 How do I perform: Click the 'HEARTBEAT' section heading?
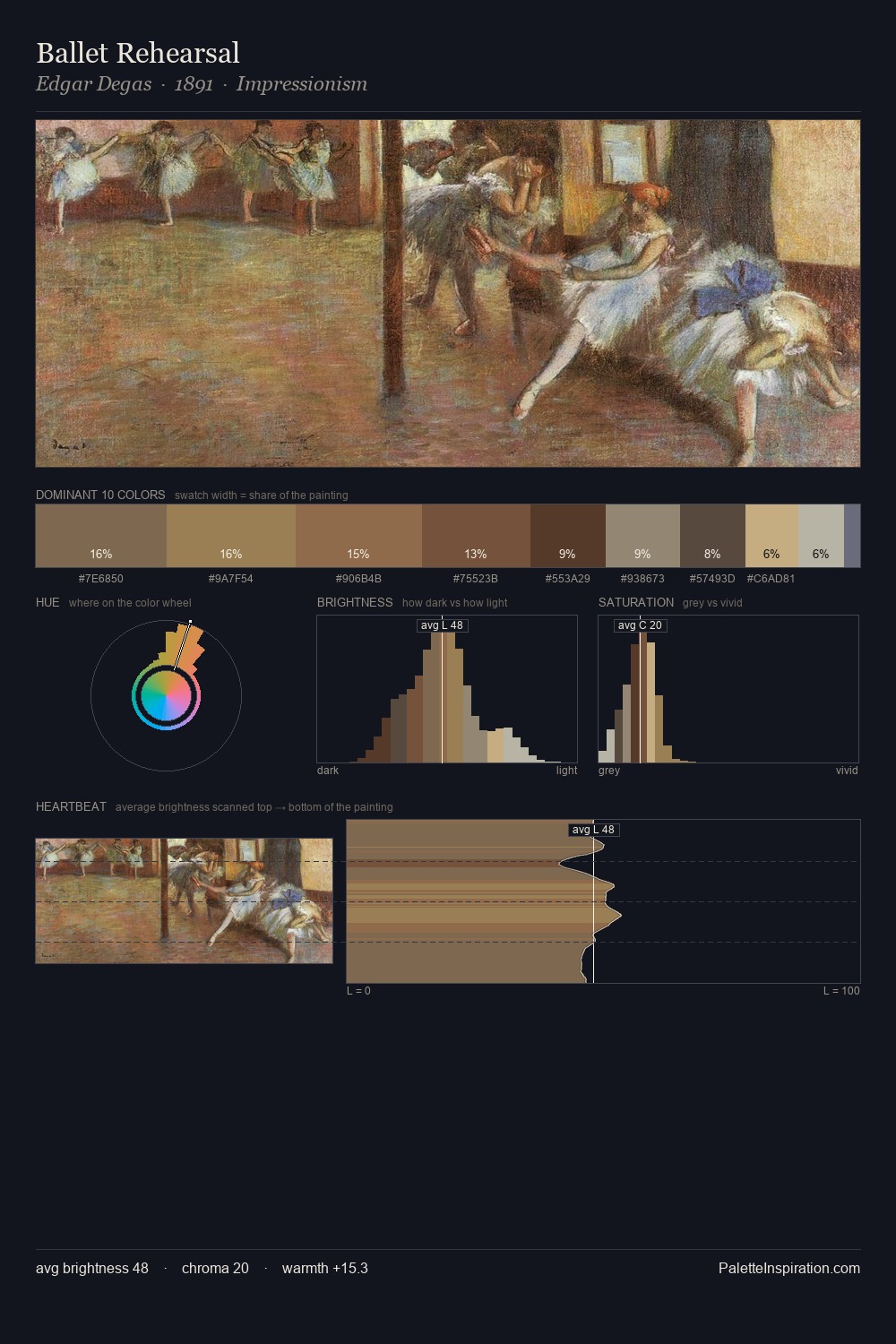click(x=71, y=806)
